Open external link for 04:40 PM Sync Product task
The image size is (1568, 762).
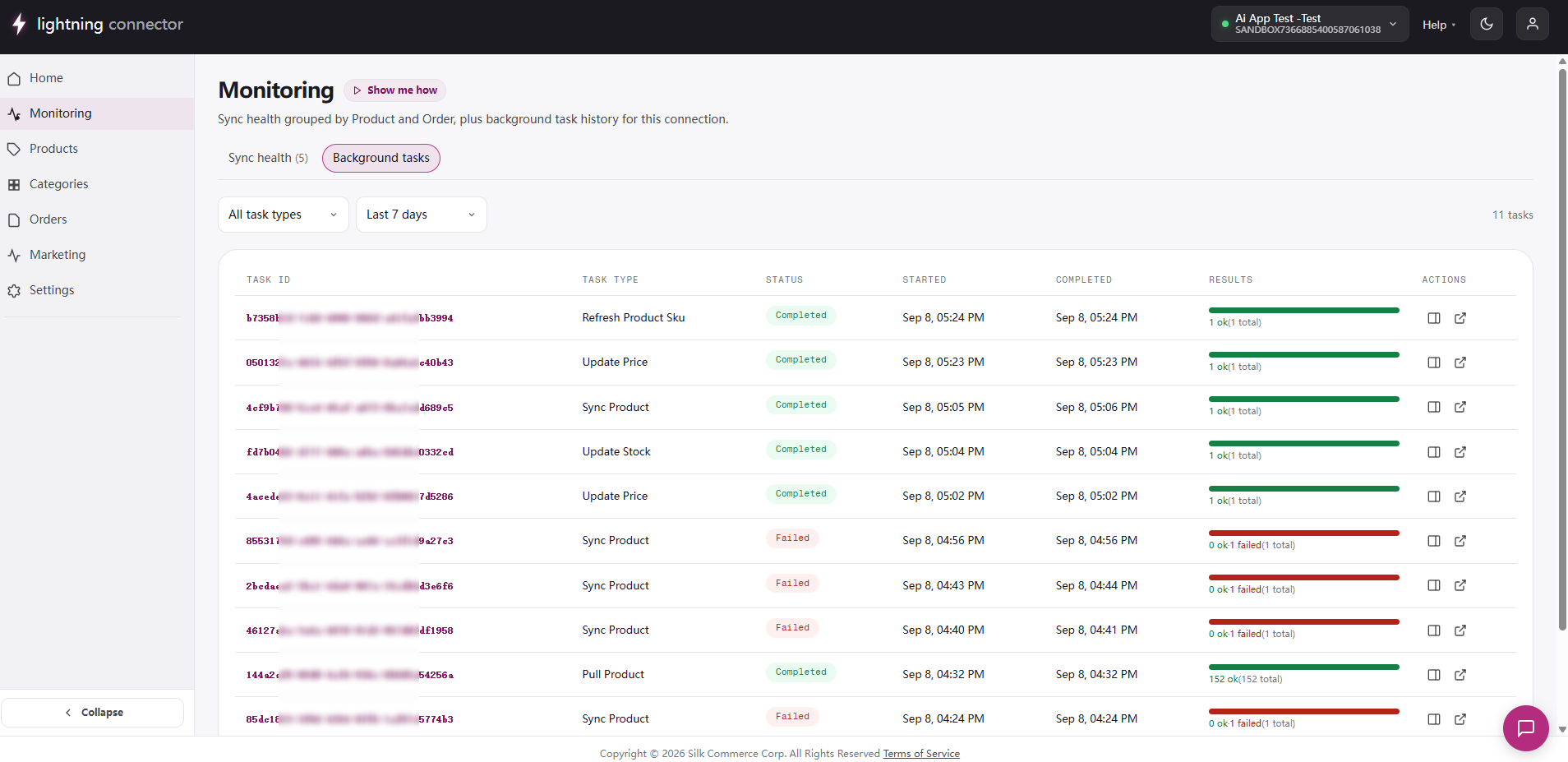[x=1460, y=630]
